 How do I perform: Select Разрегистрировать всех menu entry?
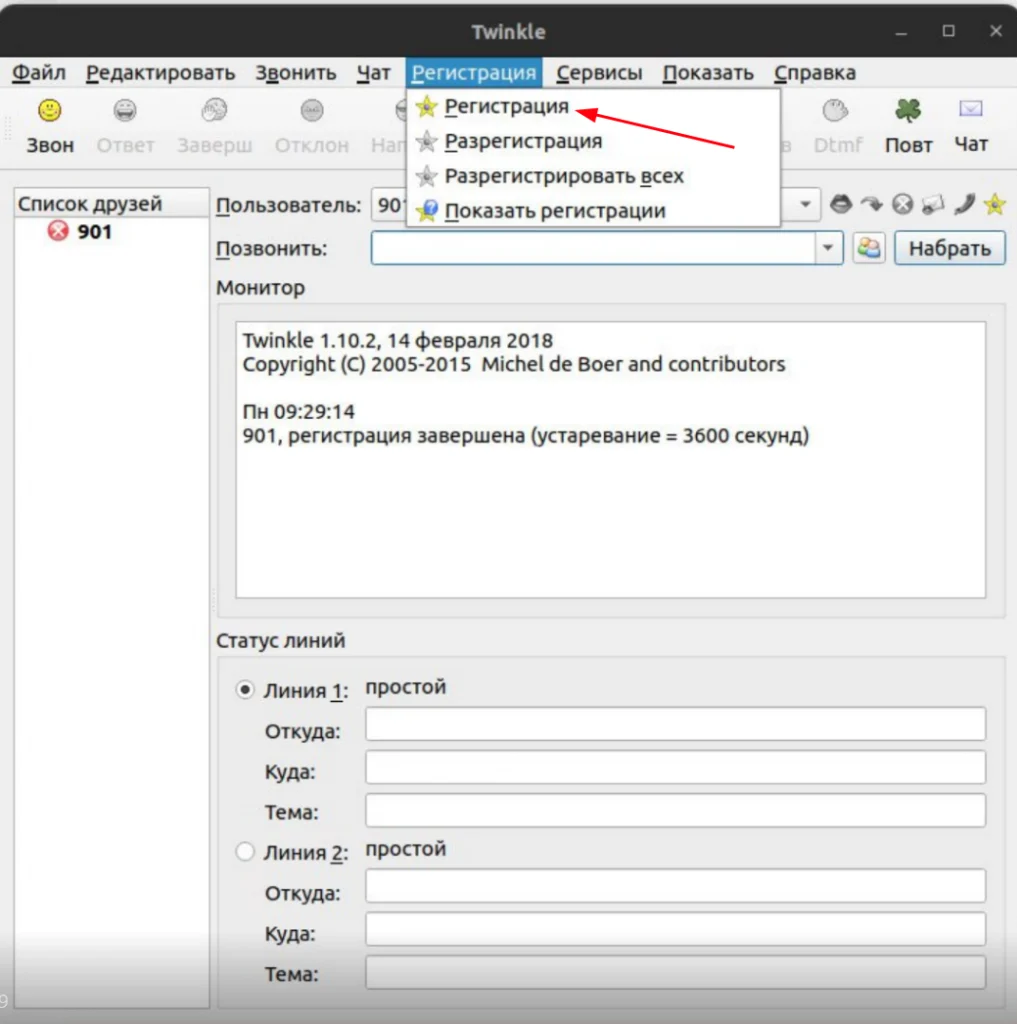(x=593, y=176)
